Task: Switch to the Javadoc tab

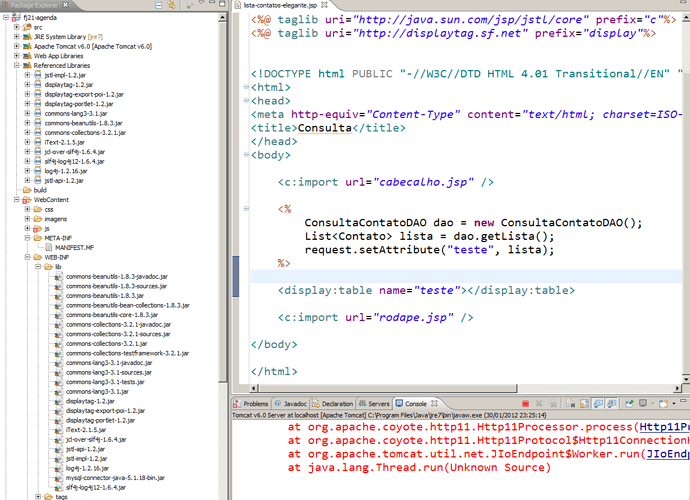Action: click(x=291, y=404)
